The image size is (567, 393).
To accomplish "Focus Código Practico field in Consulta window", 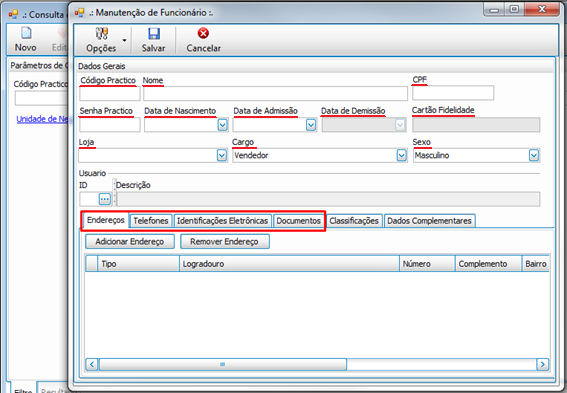I will (x=41, y=98).
